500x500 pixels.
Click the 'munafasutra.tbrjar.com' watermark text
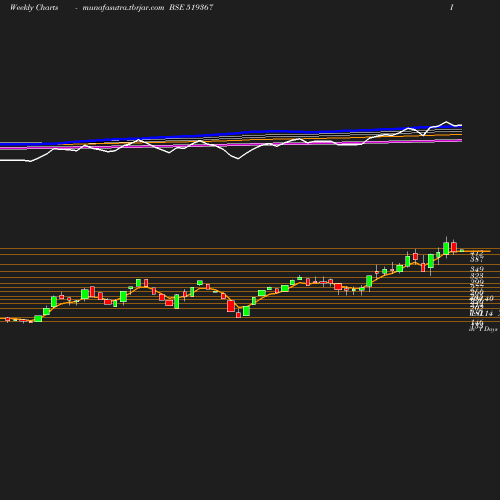(x=123, y=8)
